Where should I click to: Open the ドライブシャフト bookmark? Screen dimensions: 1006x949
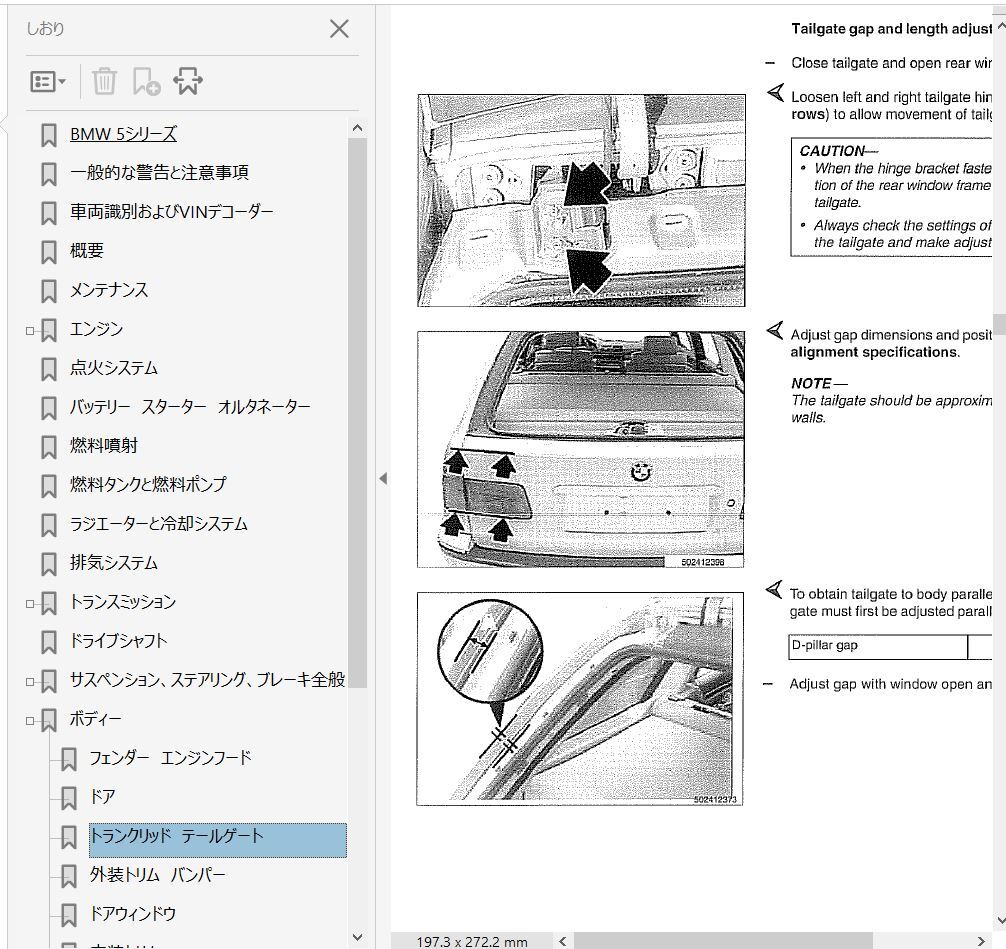pos(119,641)
